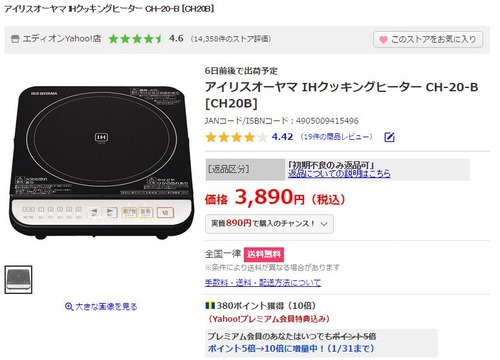This screenshot has width=500, height=360.
Task: Click the yellow product review stars
Action: pyautogui.click(x=236, y=137)
